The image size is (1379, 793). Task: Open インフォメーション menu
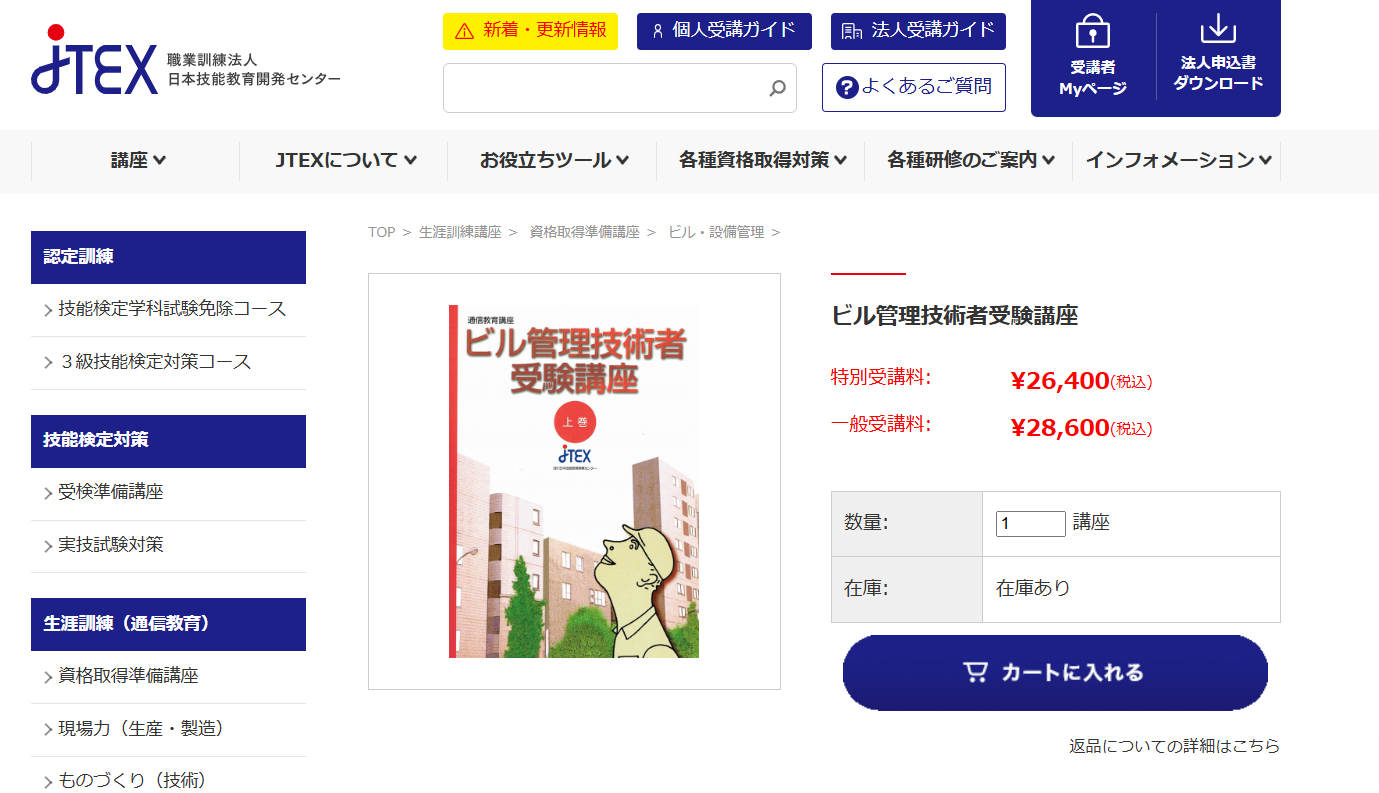point(1178,160)
